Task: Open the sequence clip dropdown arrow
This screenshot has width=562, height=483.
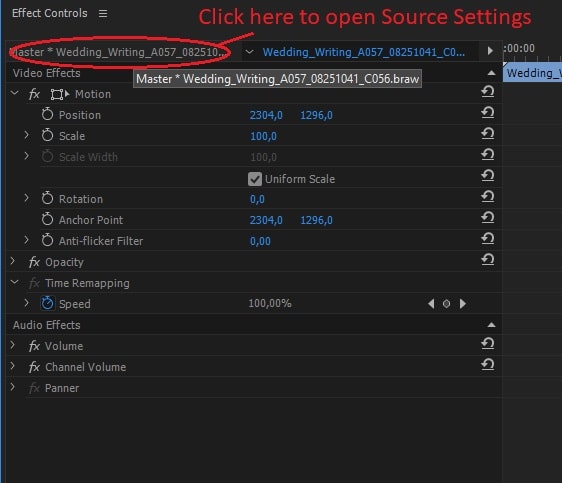Action: tap(249, 52)
